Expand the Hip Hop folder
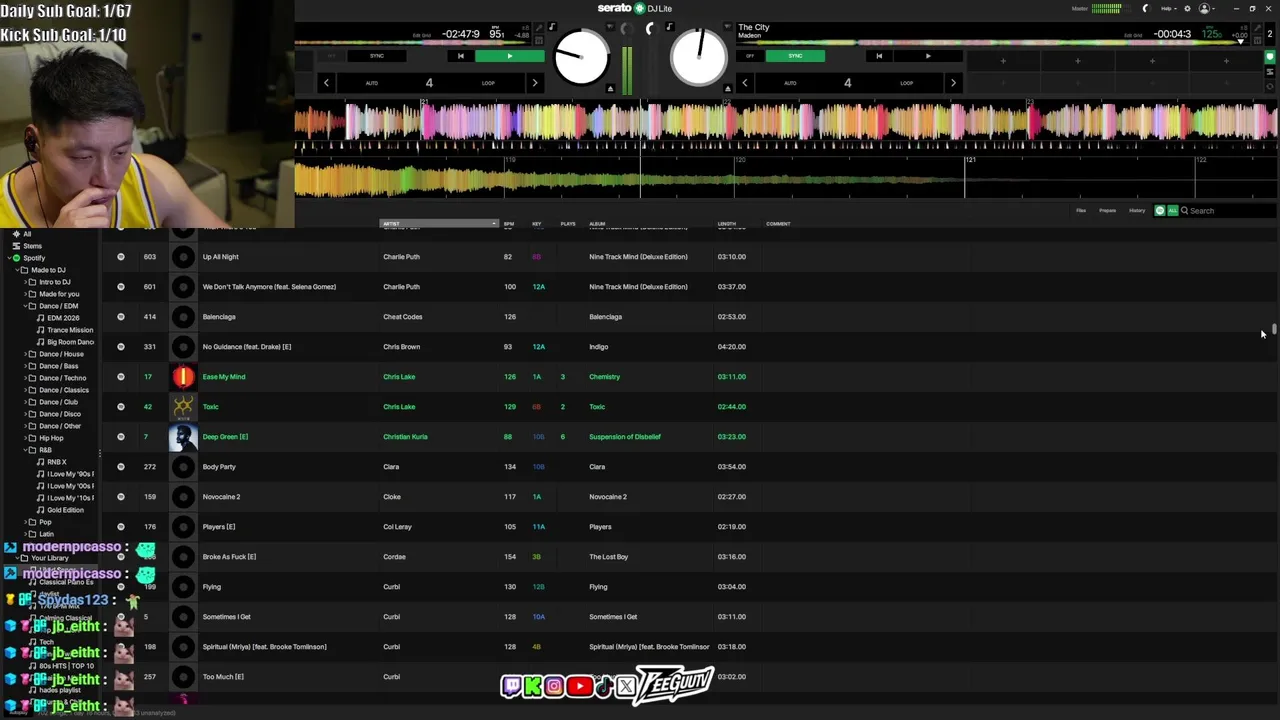 25,438
